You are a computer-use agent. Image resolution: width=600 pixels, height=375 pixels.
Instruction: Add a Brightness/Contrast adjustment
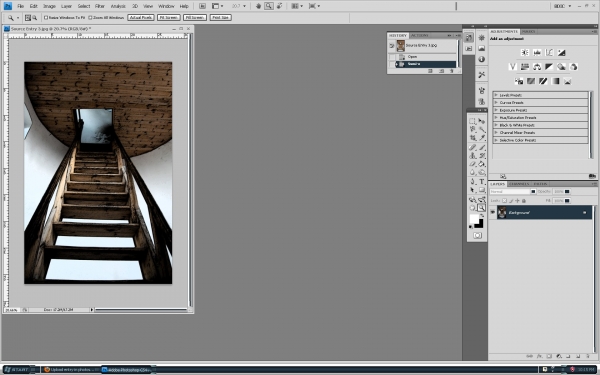coord(525,52)
